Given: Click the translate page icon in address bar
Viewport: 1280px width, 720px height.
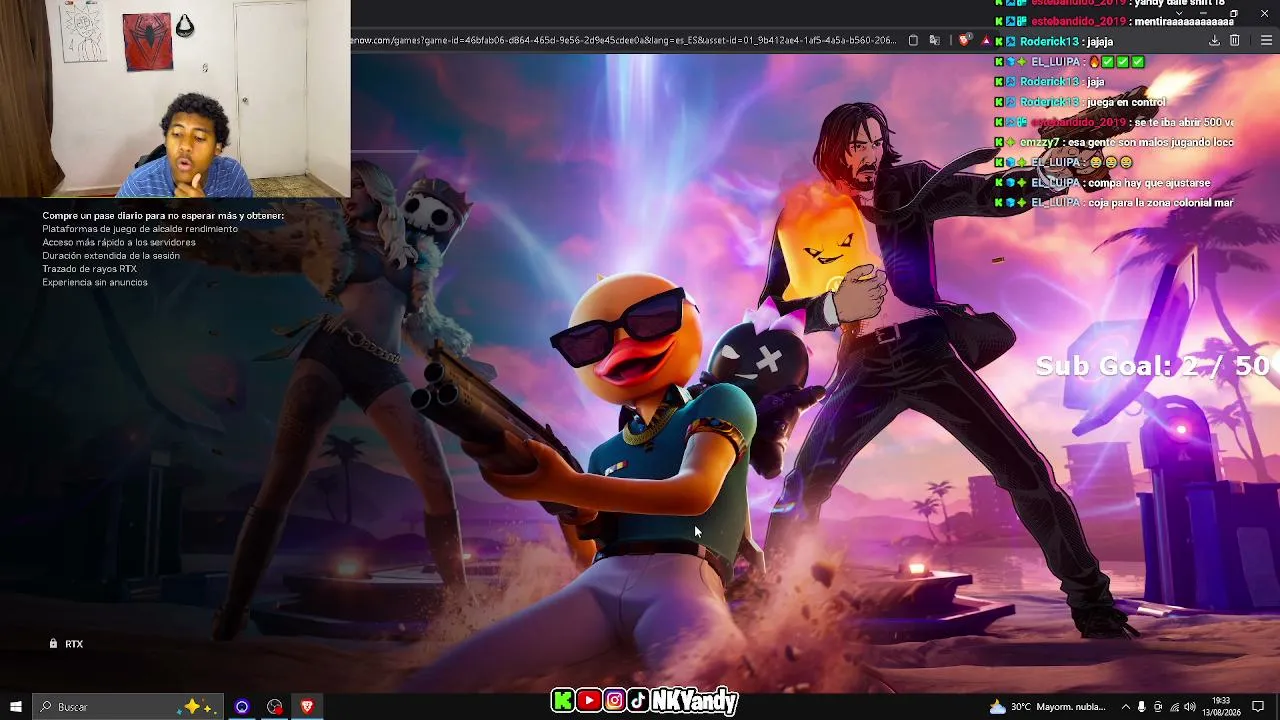Looking at the screenshot, I should [935, 40].
